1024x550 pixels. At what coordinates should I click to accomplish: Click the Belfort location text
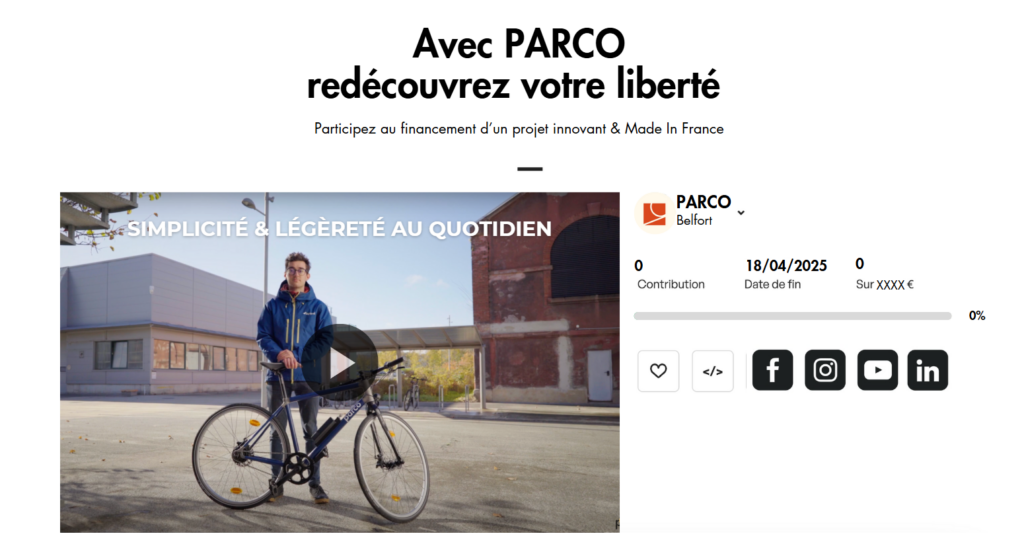point(694,221)
